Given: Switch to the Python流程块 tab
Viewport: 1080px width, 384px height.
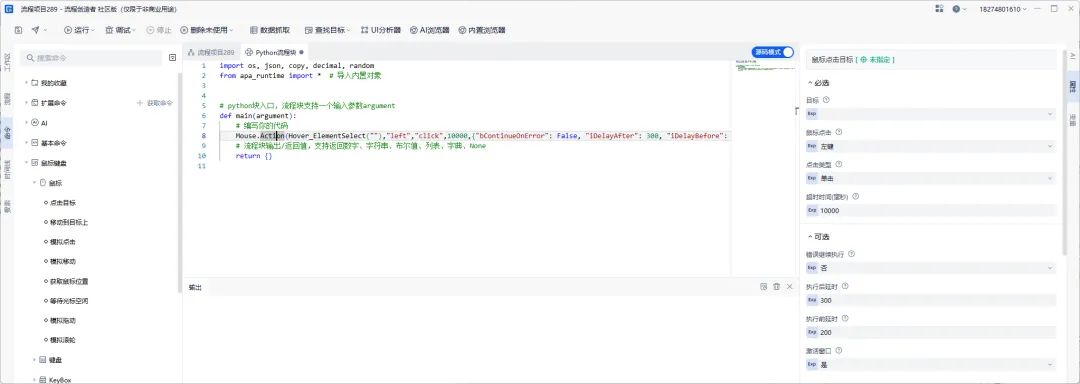Looking at the screenshot, I should (274, 52).
